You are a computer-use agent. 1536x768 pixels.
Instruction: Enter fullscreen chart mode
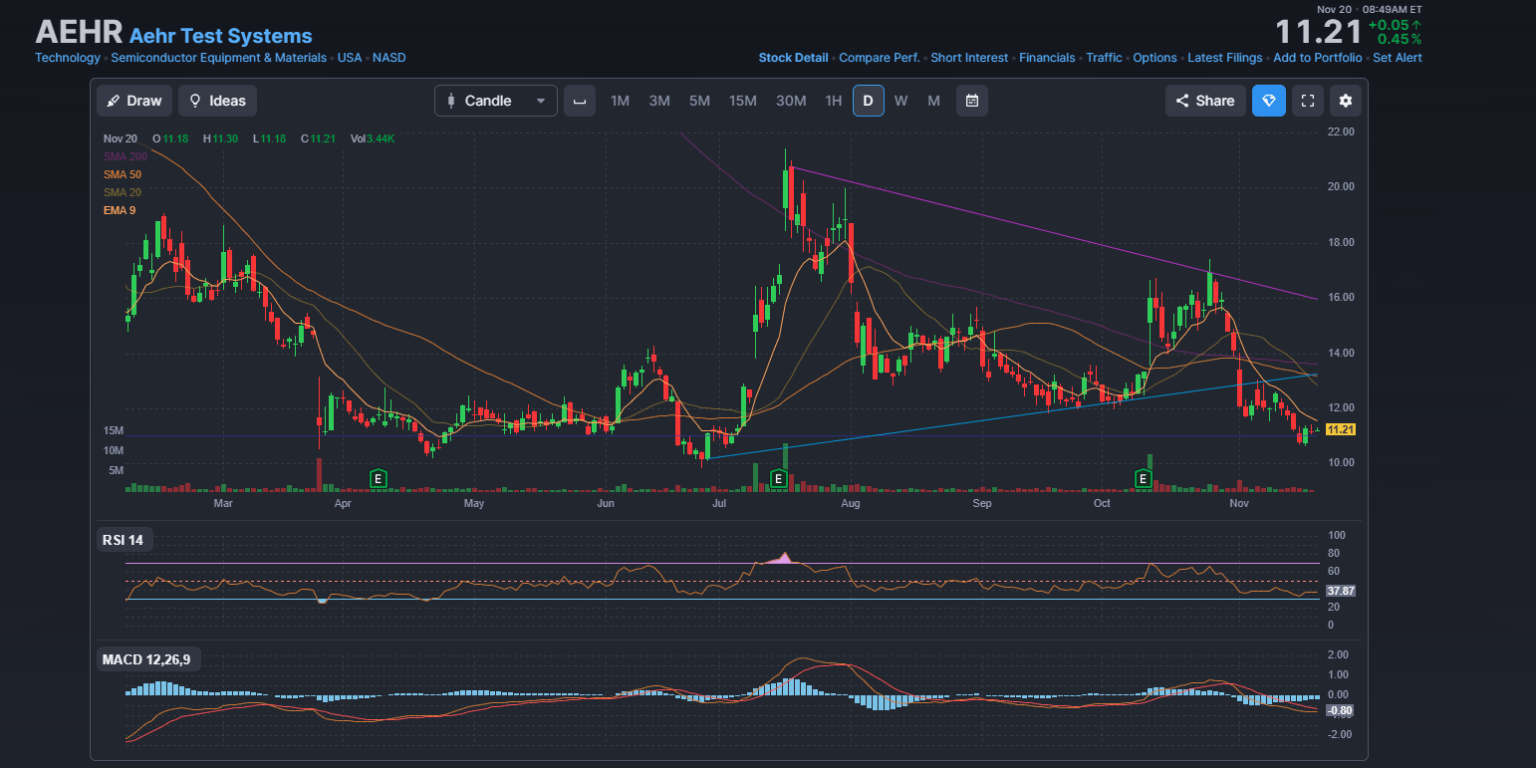pyautogui.click(x=1307, y=100)
